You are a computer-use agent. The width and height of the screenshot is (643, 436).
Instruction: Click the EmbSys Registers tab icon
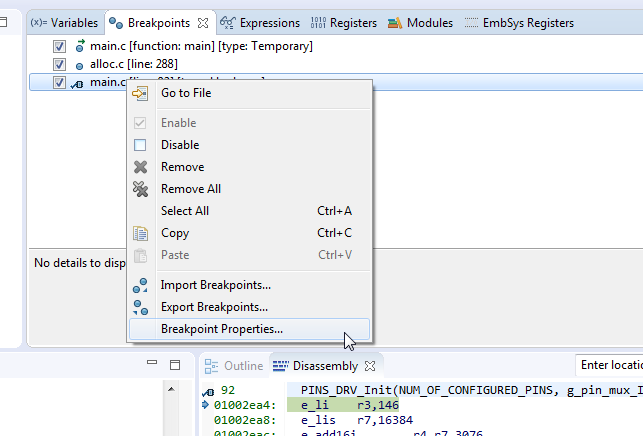[x=471, y=23]
